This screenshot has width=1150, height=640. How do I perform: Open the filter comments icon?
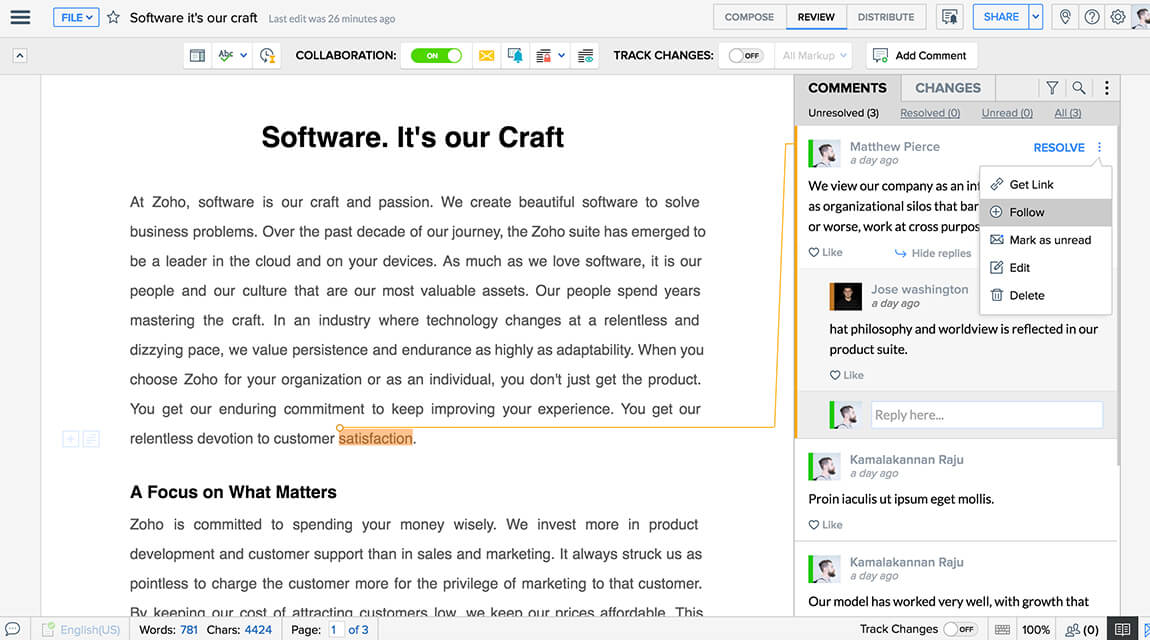(x=1052, y=88)
